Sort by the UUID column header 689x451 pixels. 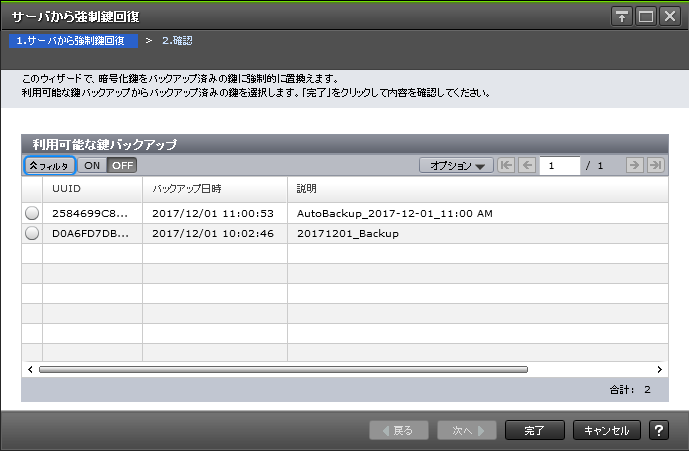point(92,189)
